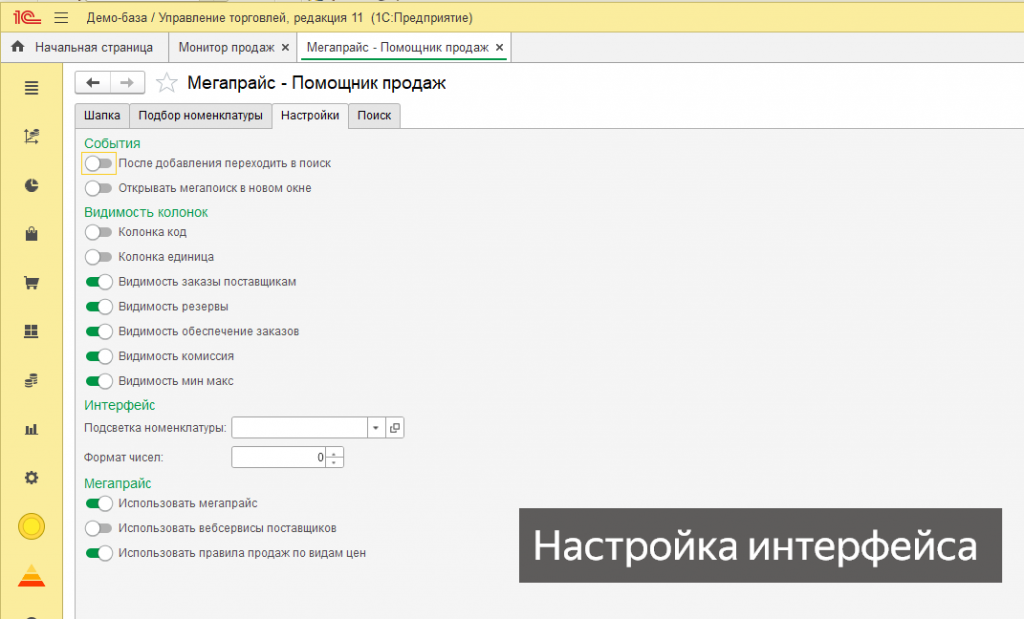Click the yellow circle sidebar icon

click(31, 526)
